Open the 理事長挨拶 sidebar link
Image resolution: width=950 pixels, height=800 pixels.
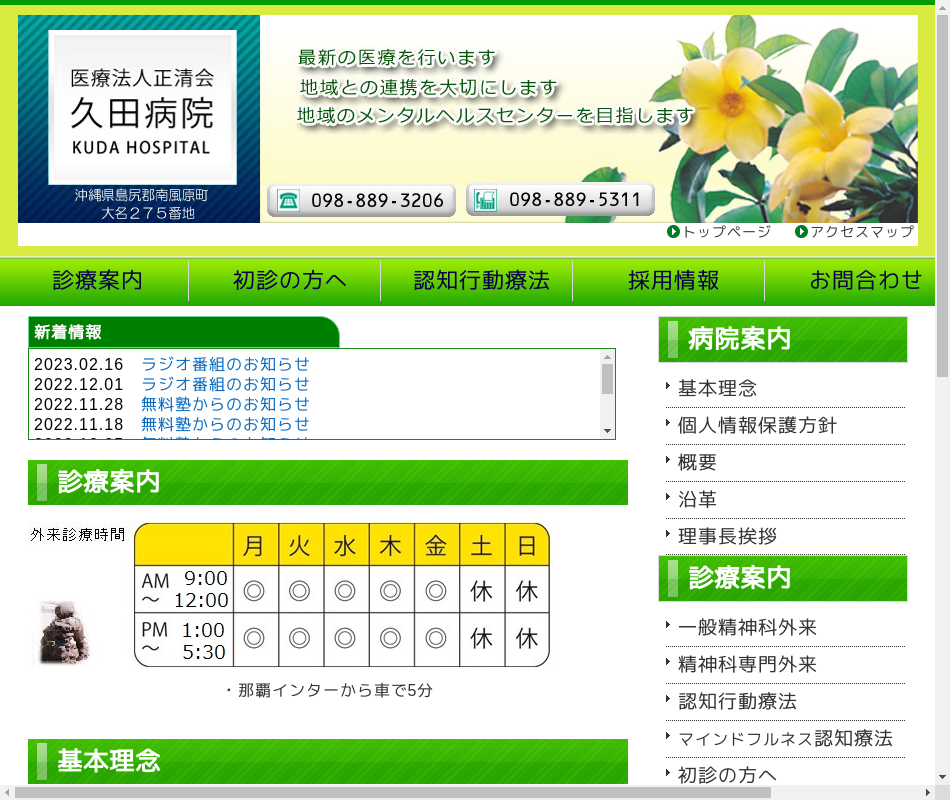[727, 537]
